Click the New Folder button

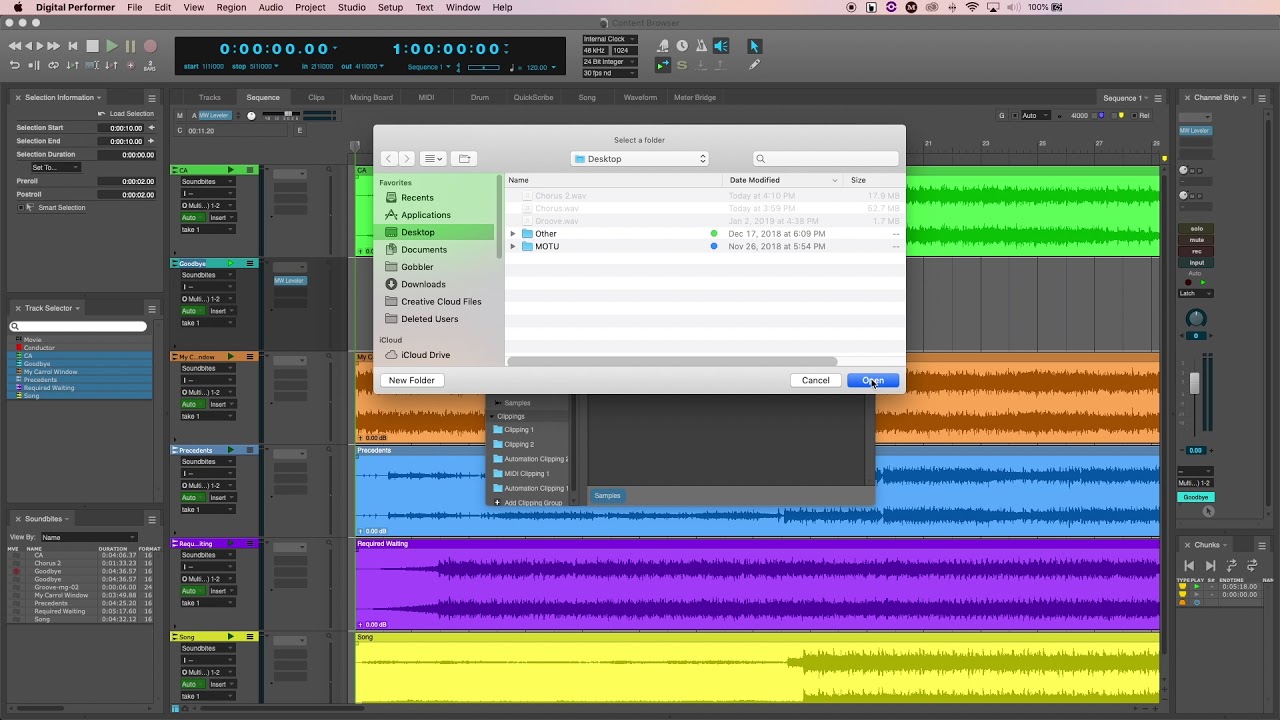(x=412, y=380)
